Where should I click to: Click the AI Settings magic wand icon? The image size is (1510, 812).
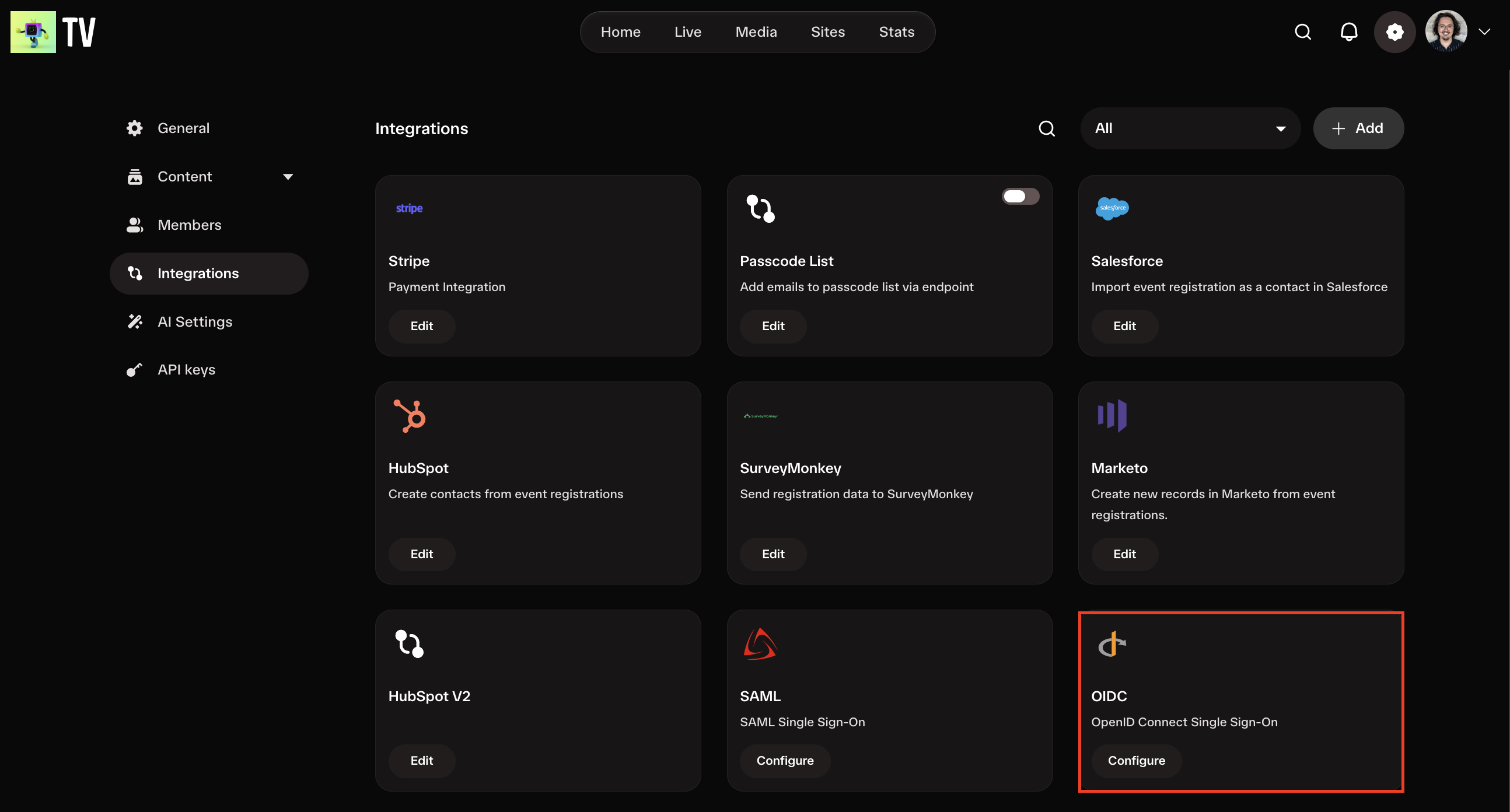[x=135, y=321]
